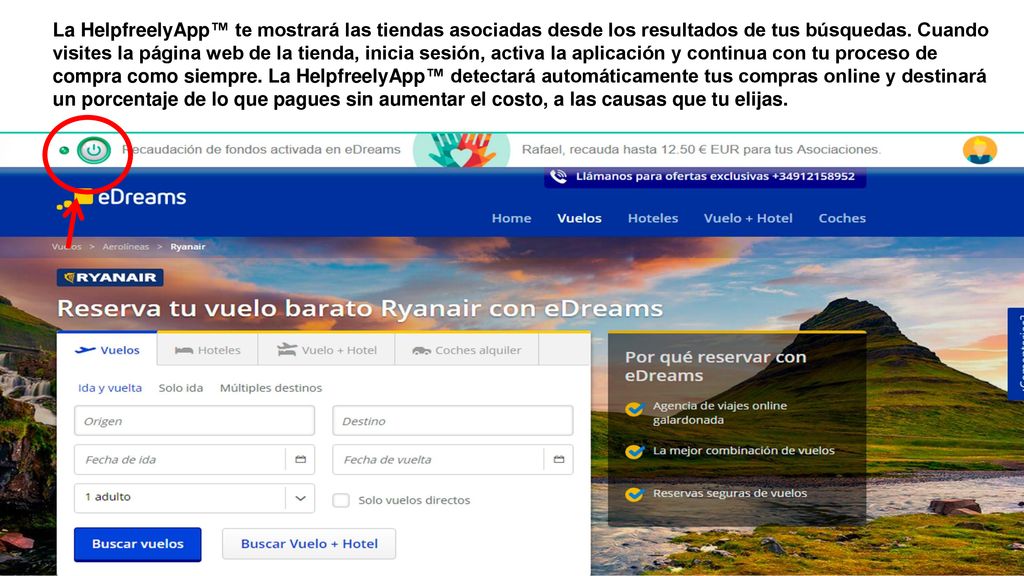Image resolution: width=1024 pixels, height=576 pixels.
Task: Open Vuelos in top navigation
Action: (x=579, y=218)
